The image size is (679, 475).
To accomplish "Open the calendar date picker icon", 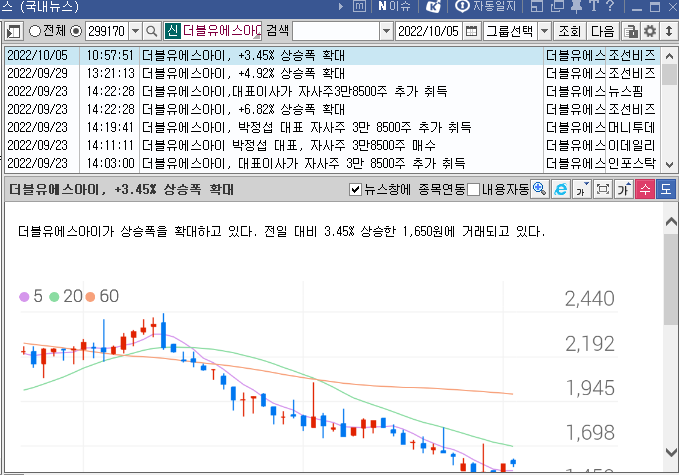I will click(x=471, y=31).
